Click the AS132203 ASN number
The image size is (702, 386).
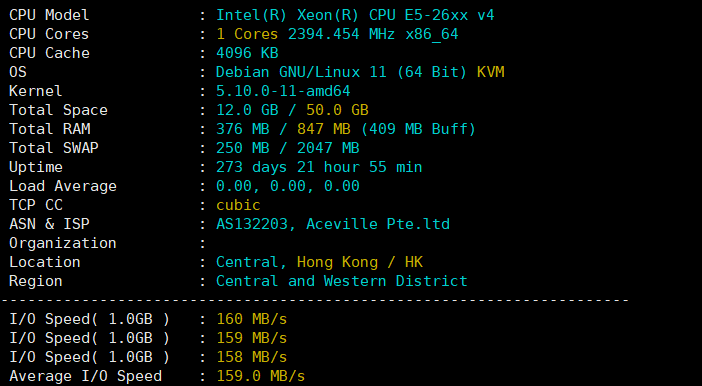click(252, 224)
